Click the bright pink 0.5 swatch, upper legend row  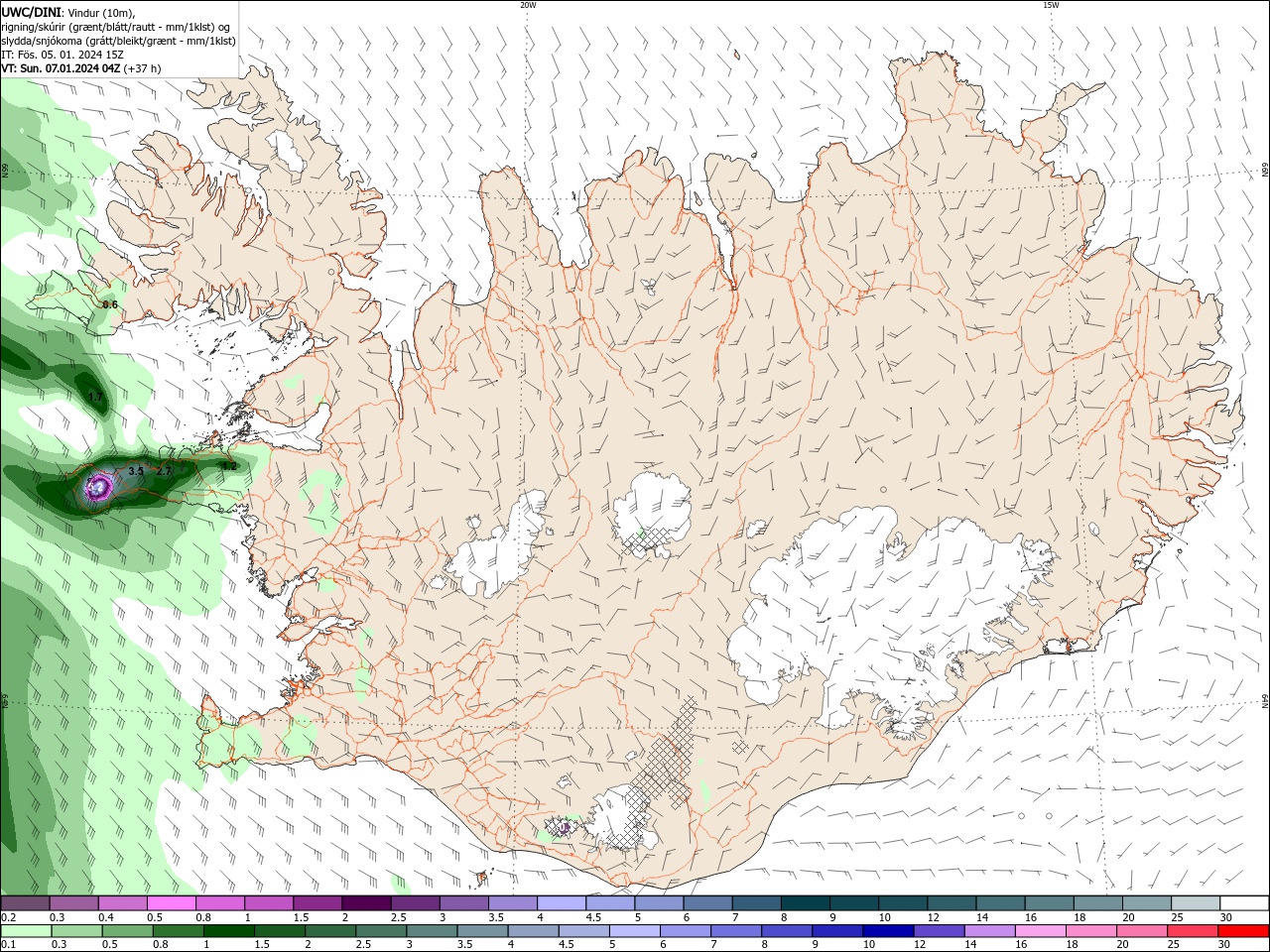[x=171, y=903]
